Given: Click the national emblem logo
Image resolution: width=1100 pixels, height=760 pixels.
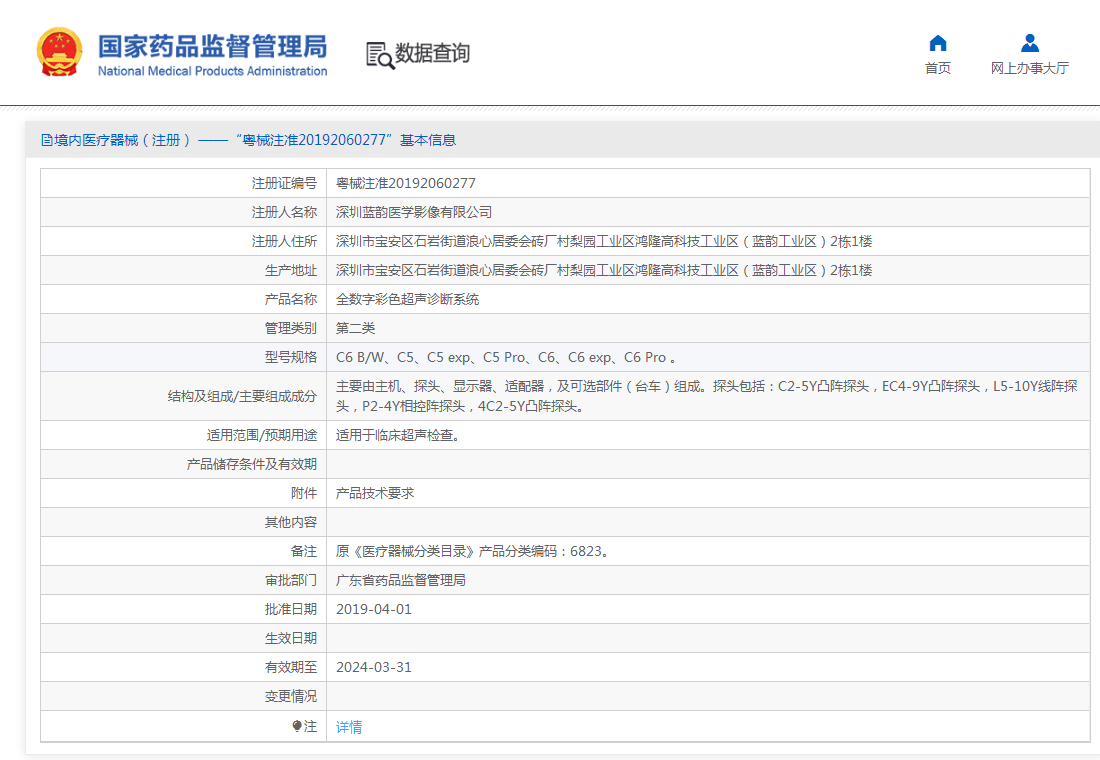Looking at the screenshot, I should (60, 52).
